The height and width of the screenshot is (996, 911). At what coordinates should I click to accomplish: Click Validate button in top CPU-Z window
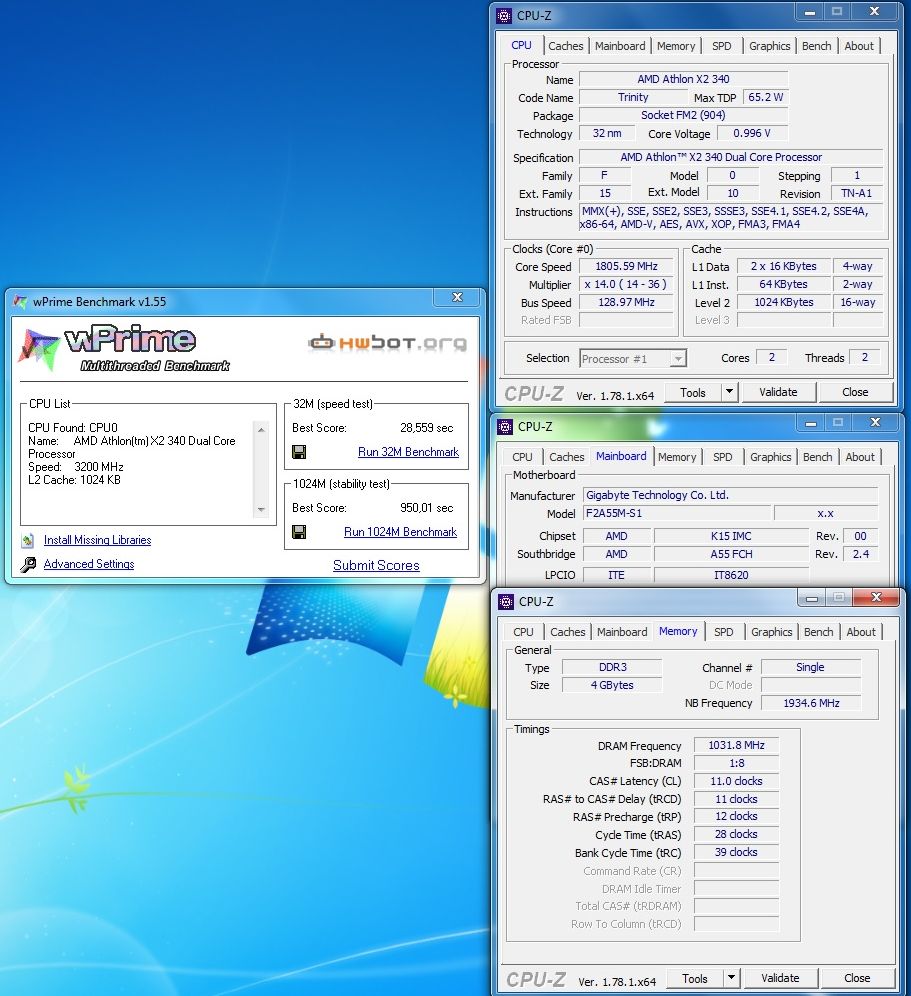click(x=778, y=392)
